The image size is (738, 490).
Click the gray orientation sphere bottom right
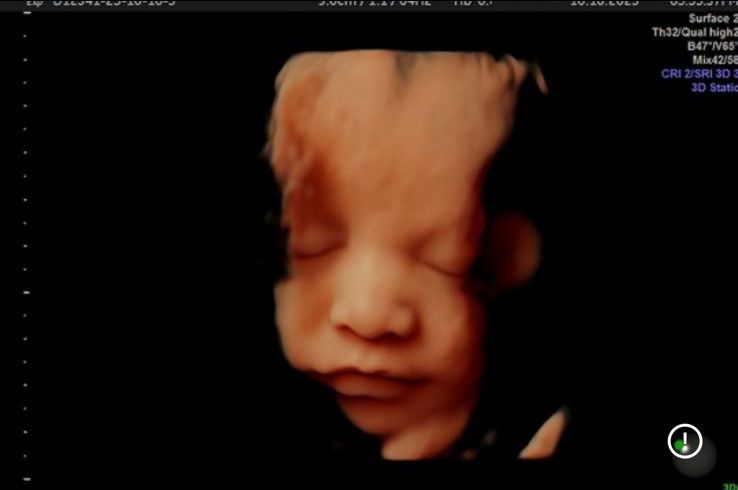click(697, 458)
